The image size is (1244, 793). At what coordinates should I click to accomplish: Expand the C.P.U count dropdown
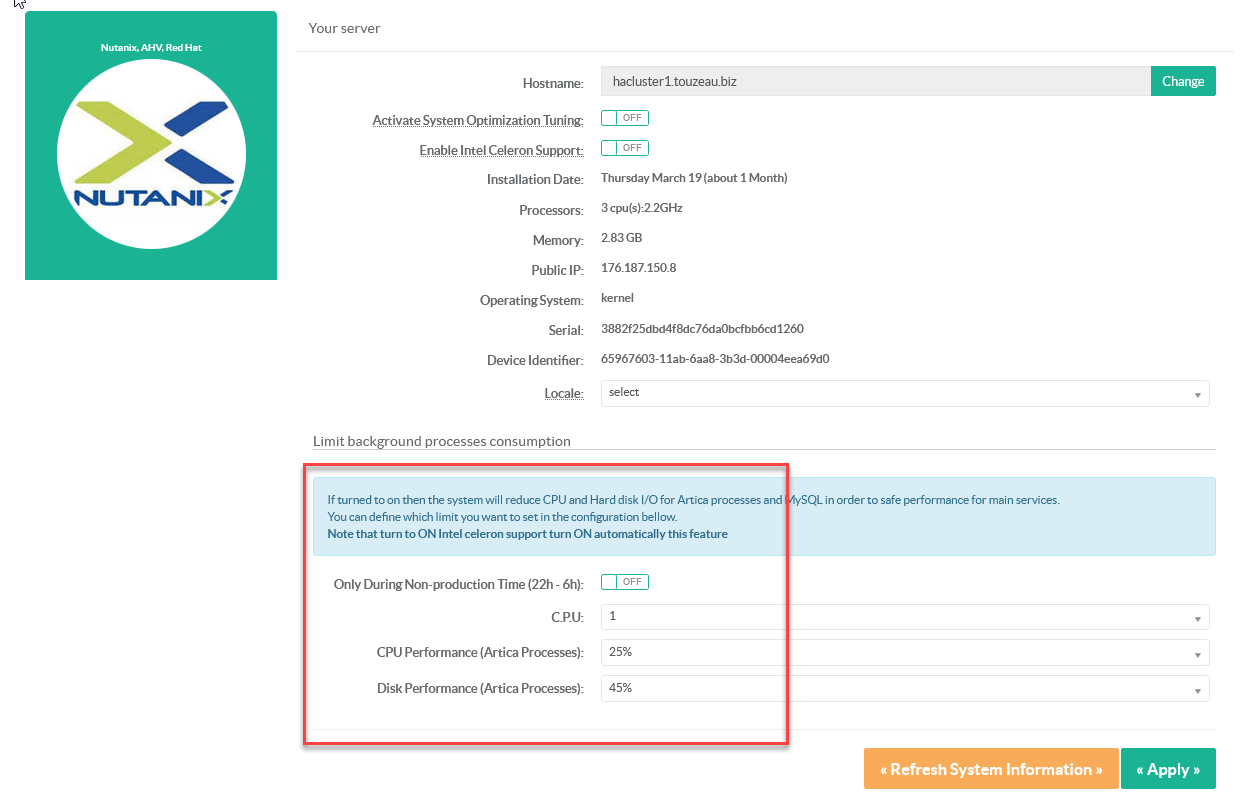point(904,617)
